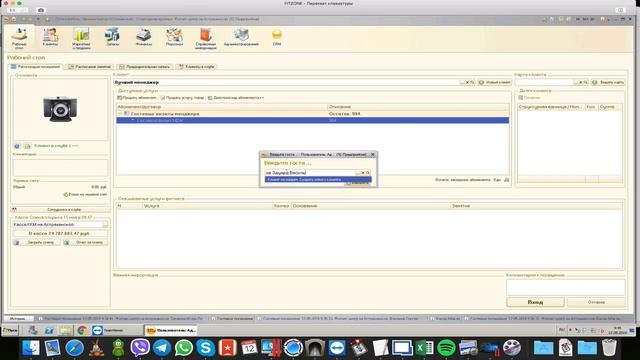Open Viber from the macOS dock

(x=140, y=348)
